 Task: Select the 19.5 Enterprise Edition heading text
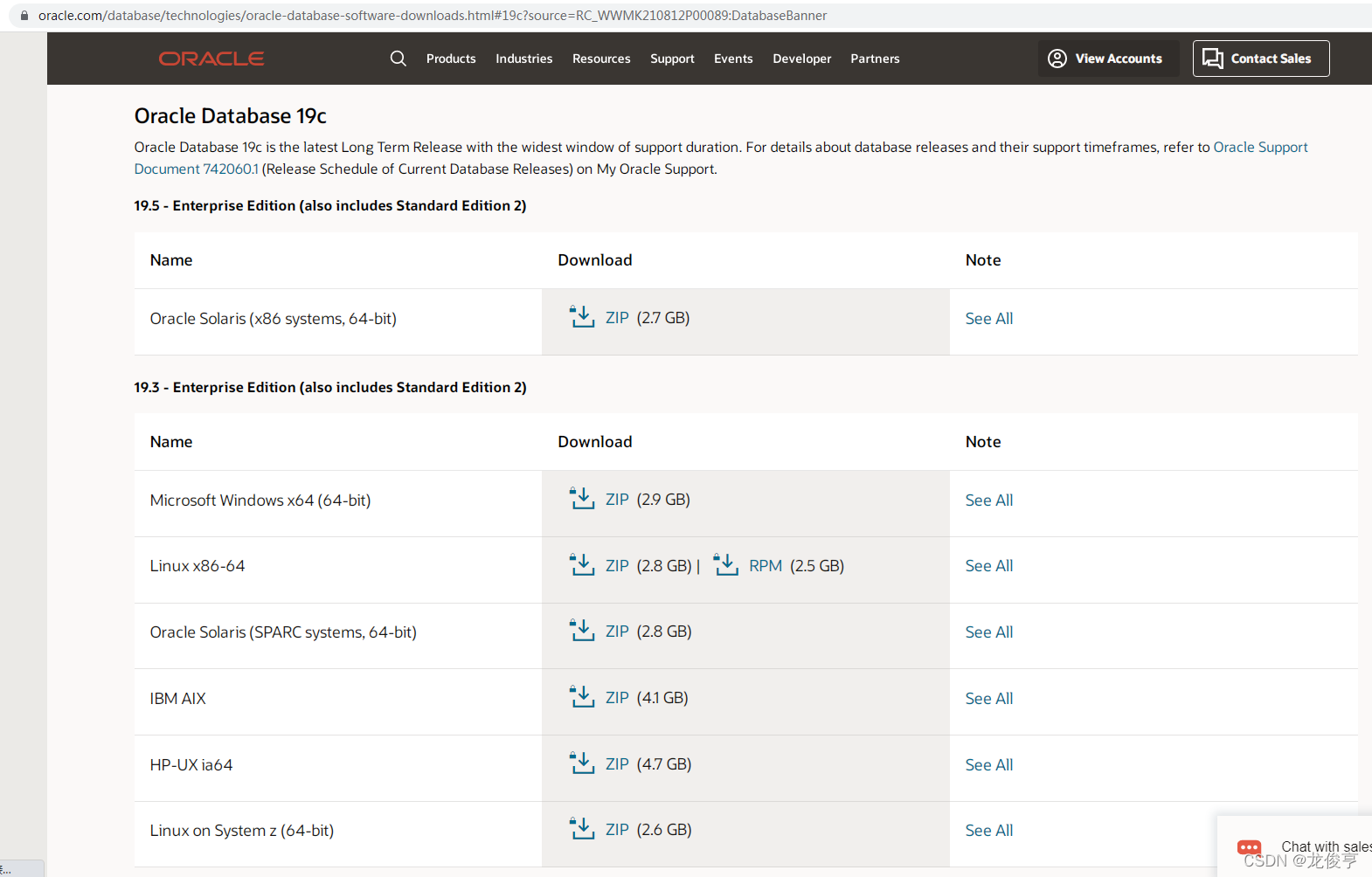coord(330,206)
